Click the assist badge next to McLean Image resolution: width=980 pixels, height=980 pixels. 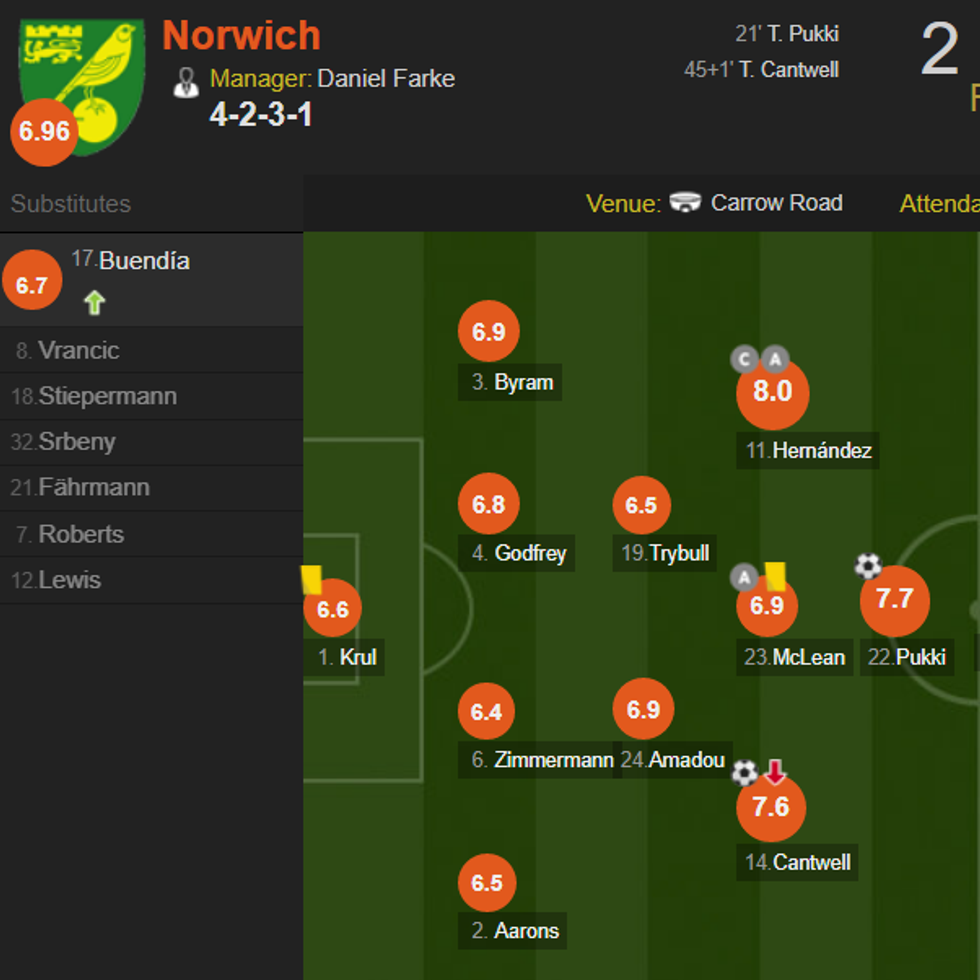pos(744,577)
